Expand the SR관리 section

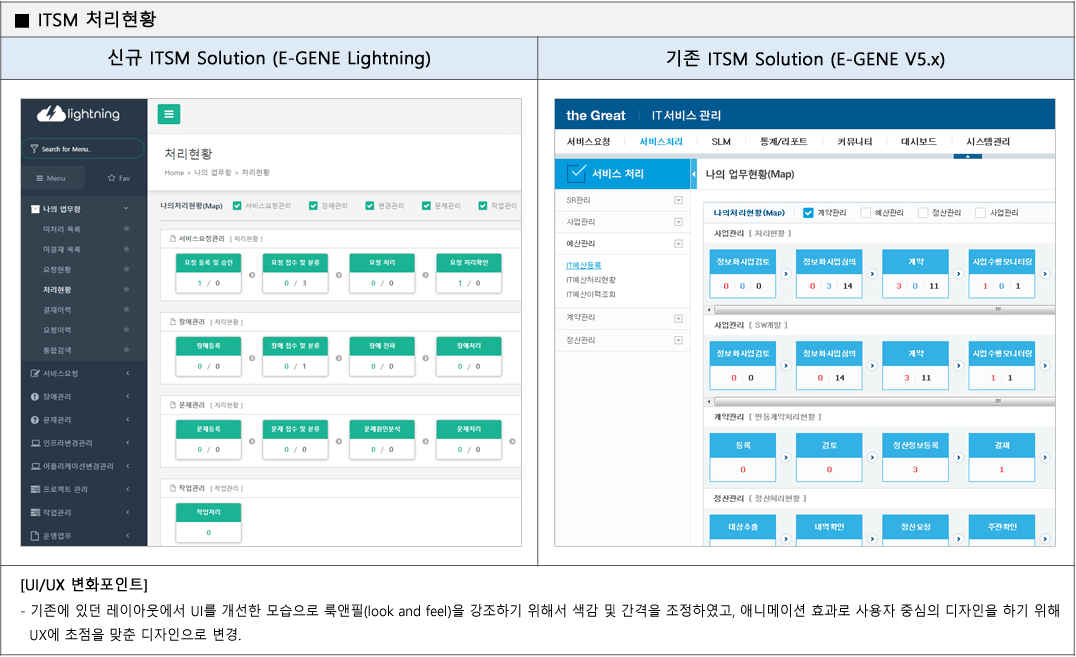(678, 200)
